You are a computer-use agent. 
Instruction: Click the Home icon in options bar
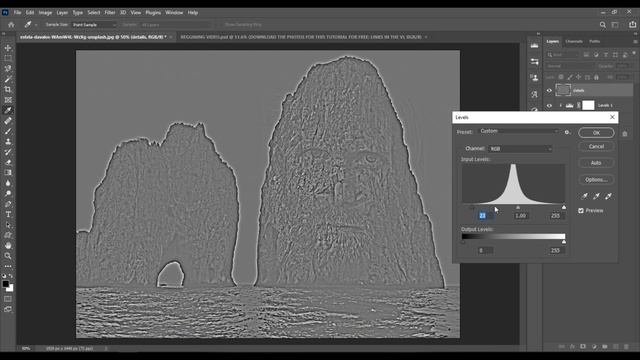[x=11, y=25]
